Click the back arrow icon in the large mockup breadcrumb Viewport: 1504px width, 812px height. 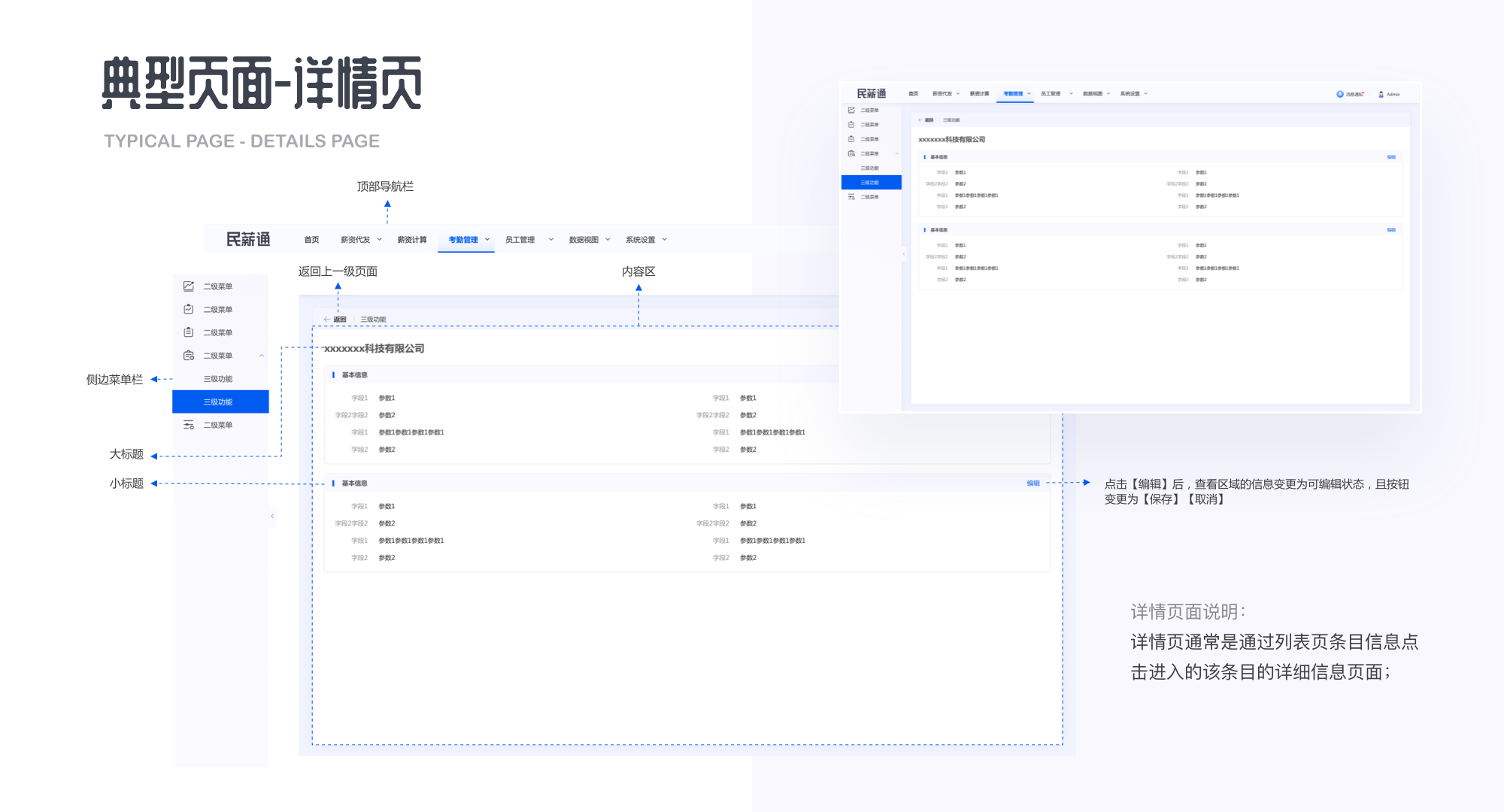point(327,320)
